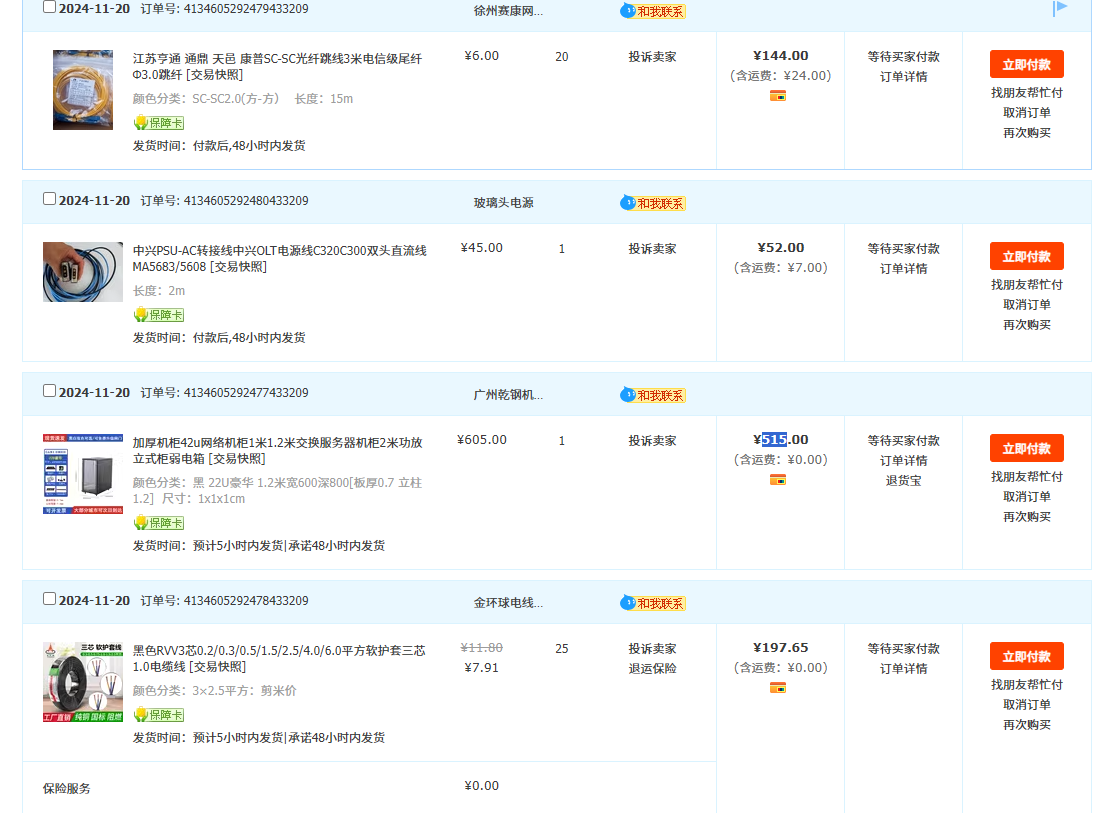Click 保障卡 badge on black RVV cable item
This screenshot has width=1093, height=813.
tap(159, 715)
